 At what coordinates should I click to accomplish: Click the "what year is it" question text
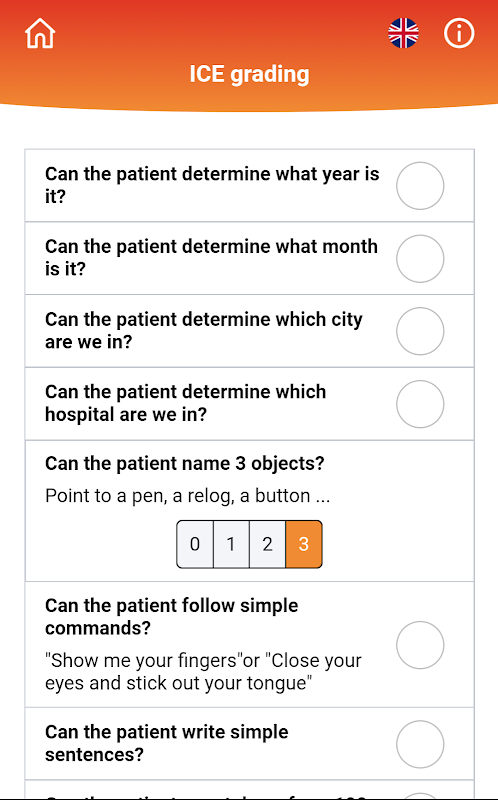(x=212, y=185)
